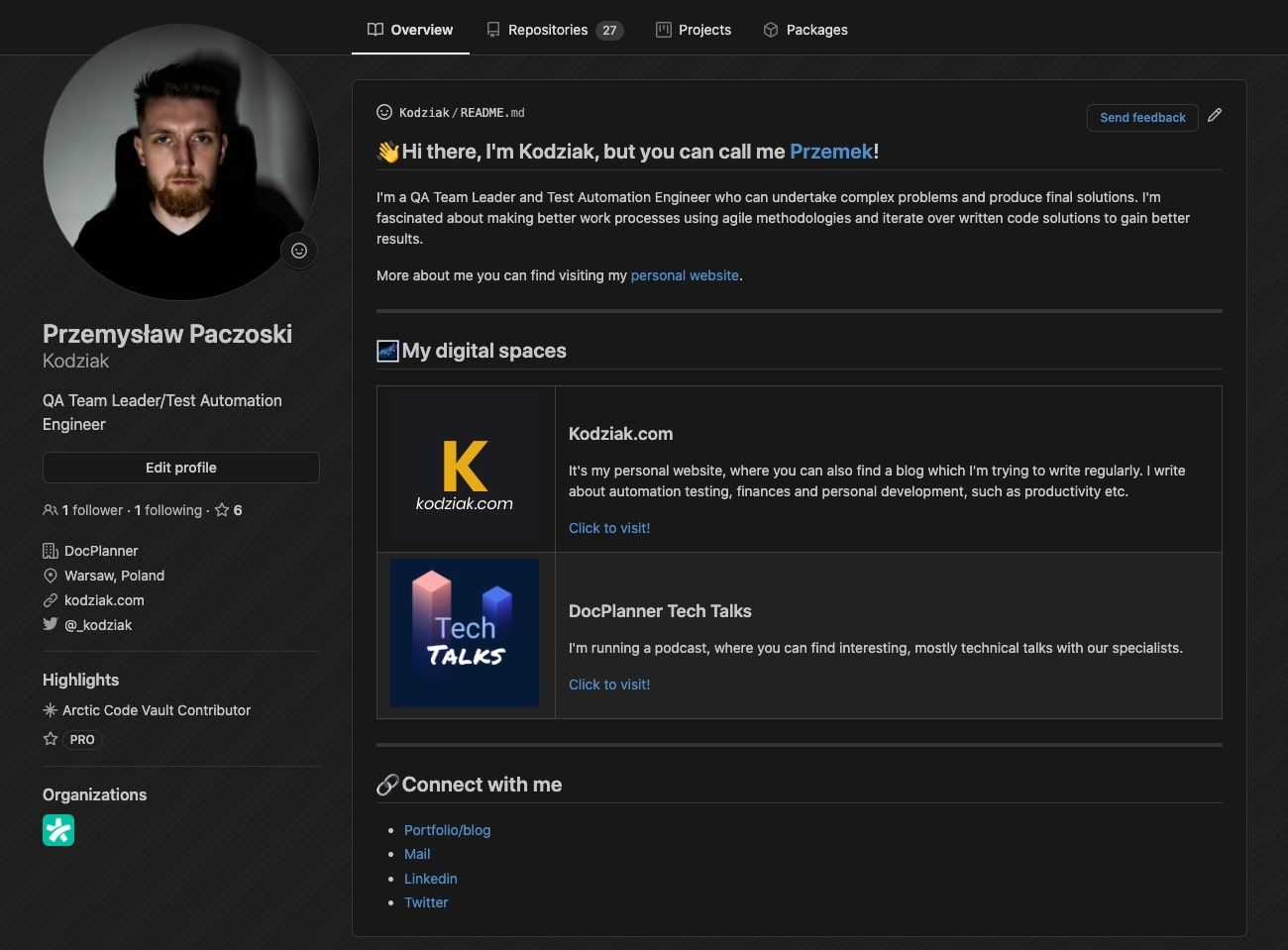This screenshot has width=1288, height=950.
Task: Click the profile avatar photo
Action: [181, 161]
